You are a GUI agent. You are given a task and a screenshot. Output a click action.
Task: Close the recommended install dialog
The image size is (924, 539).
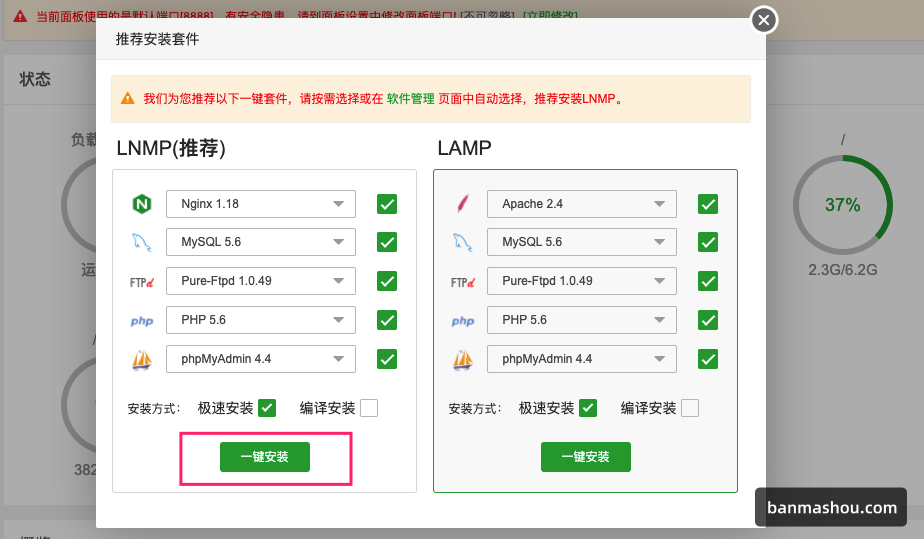pyautogui.click(x=764, y=20)
